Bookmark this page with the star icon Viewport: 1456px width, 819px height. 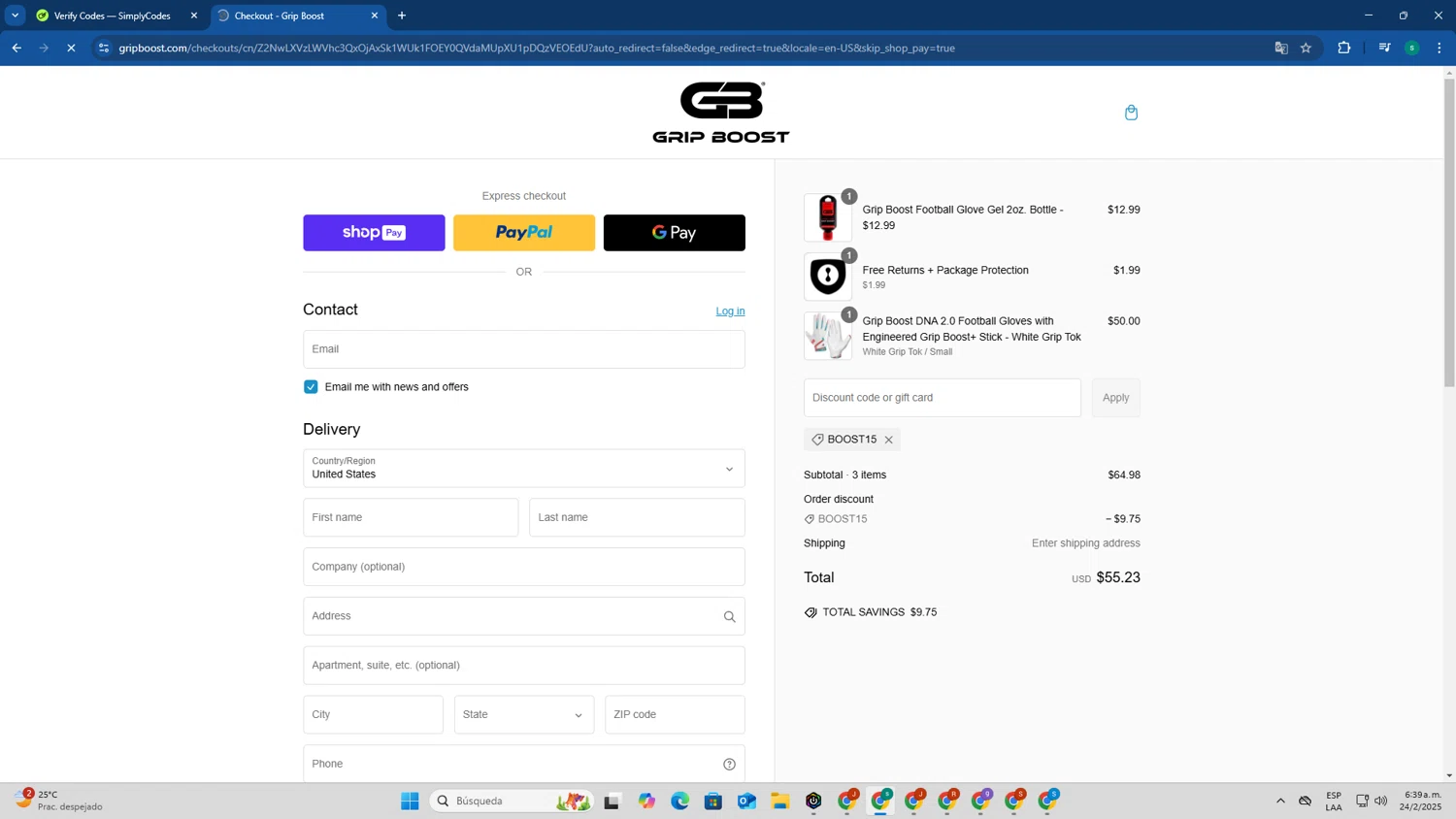(1306, 48)
